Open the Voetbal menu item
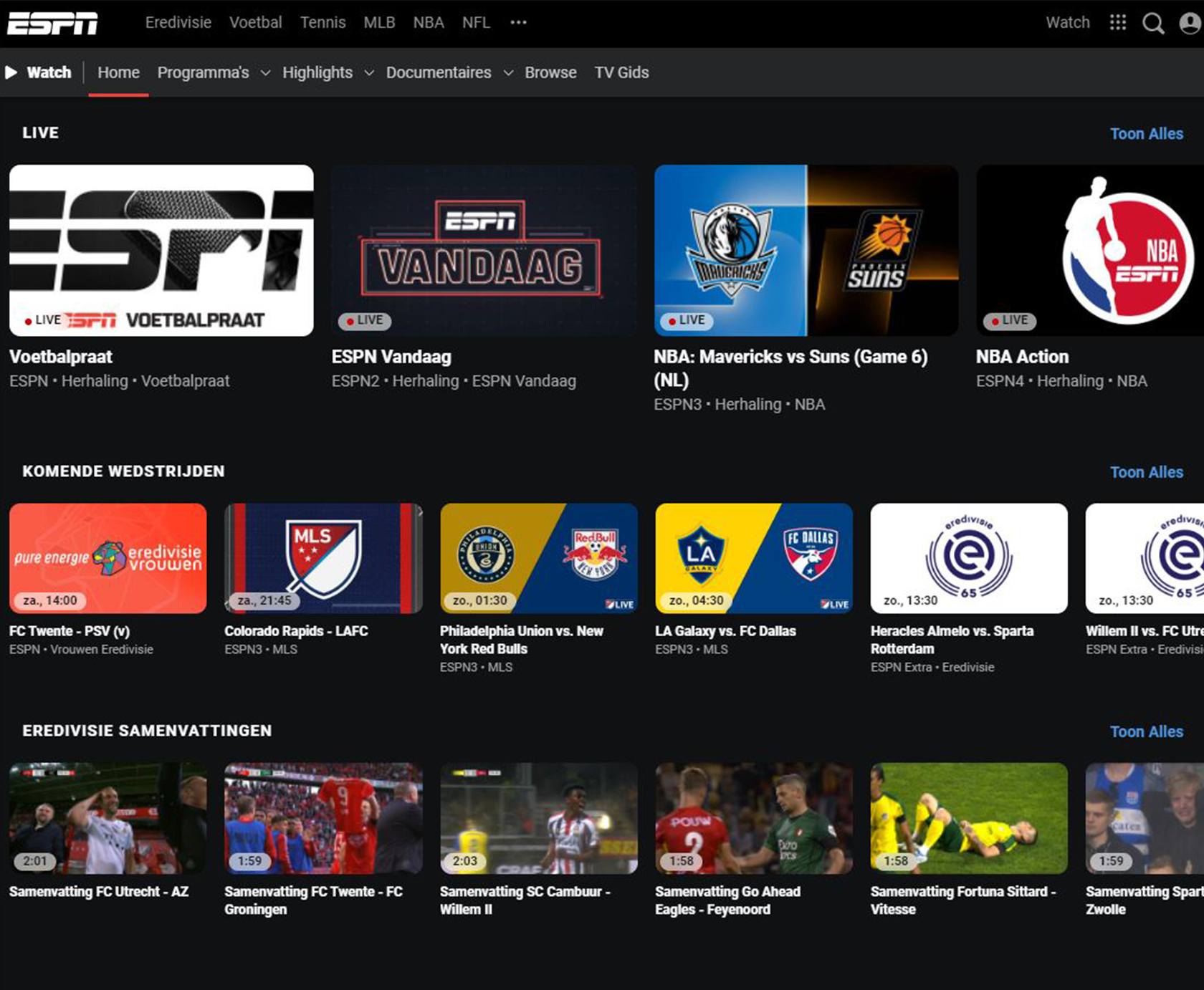 pyautogui.click(x=255, y=22)
